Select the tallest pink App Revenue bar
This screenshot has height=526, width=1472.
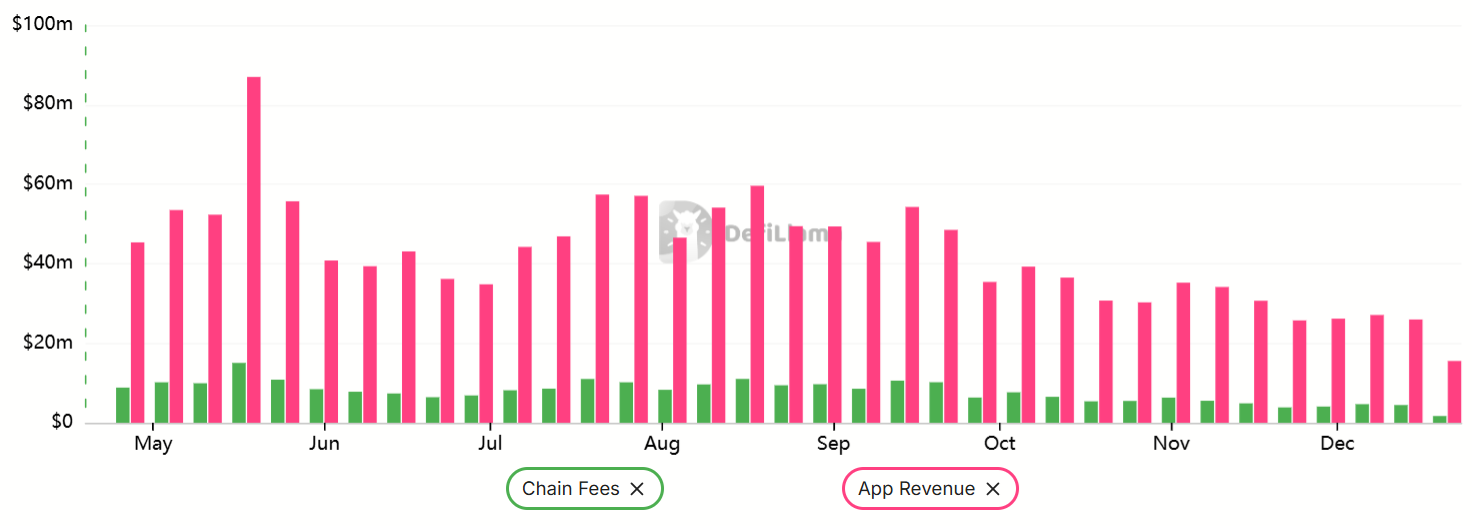pos(254,250)
